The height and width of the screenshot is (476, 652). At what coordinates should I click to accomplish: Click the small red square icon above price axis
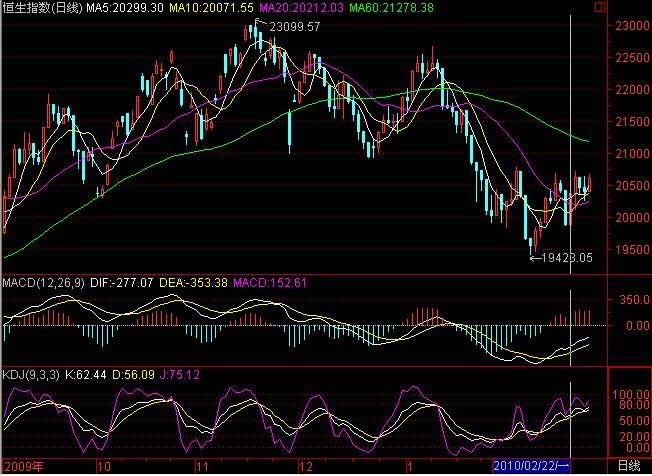(600, 7)
